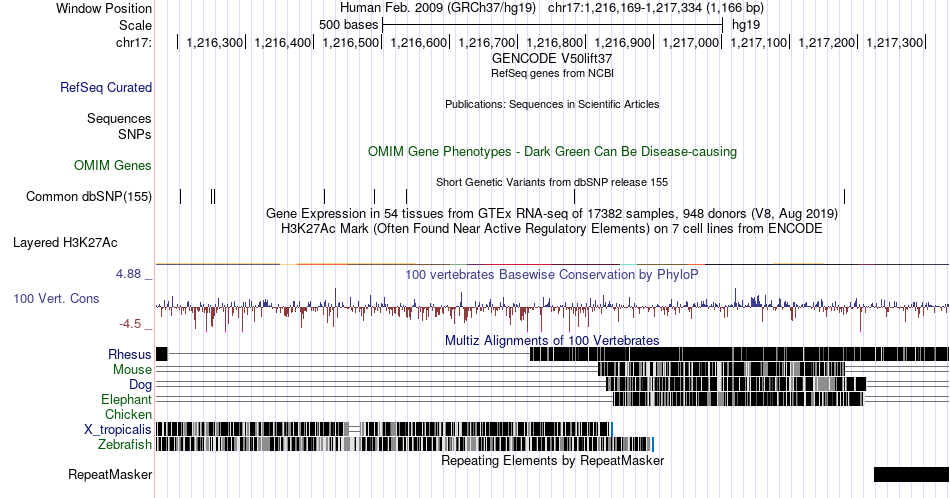The width and height of the screenshot is (950, 498).
Task: Click the Rhesus alignment block row
Action: pyautogui.click(x=553, y=354)
